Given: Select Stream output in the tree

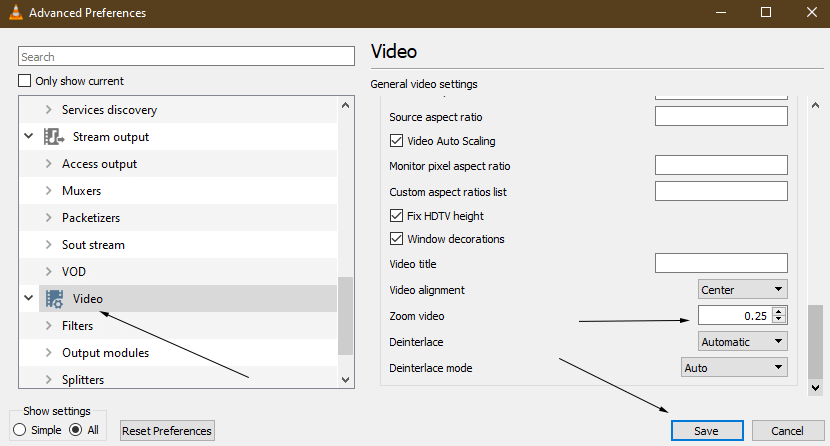Looking at the screenshot, I should [x=111, y=136].
